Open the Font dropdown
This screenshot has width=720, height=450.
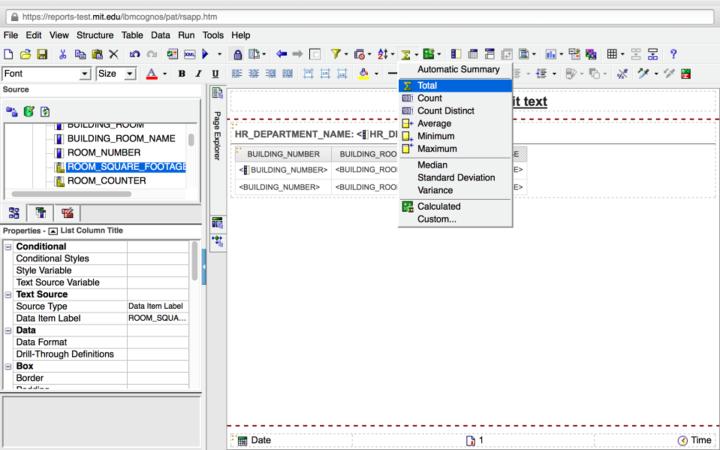tap(85, 74)
